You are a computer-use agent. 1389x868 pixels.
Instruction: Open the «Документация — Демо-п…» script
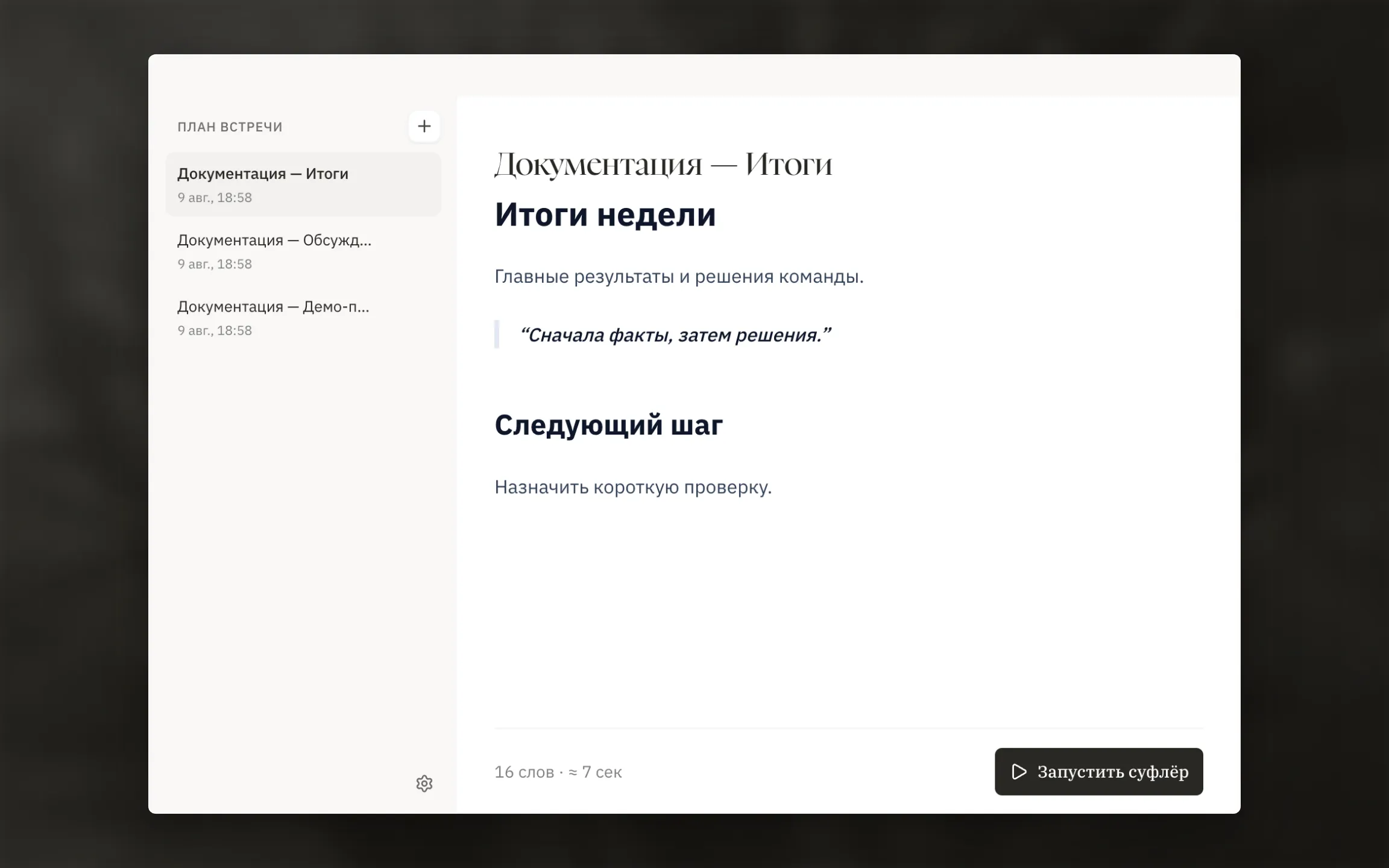click(x=303, y=317)
